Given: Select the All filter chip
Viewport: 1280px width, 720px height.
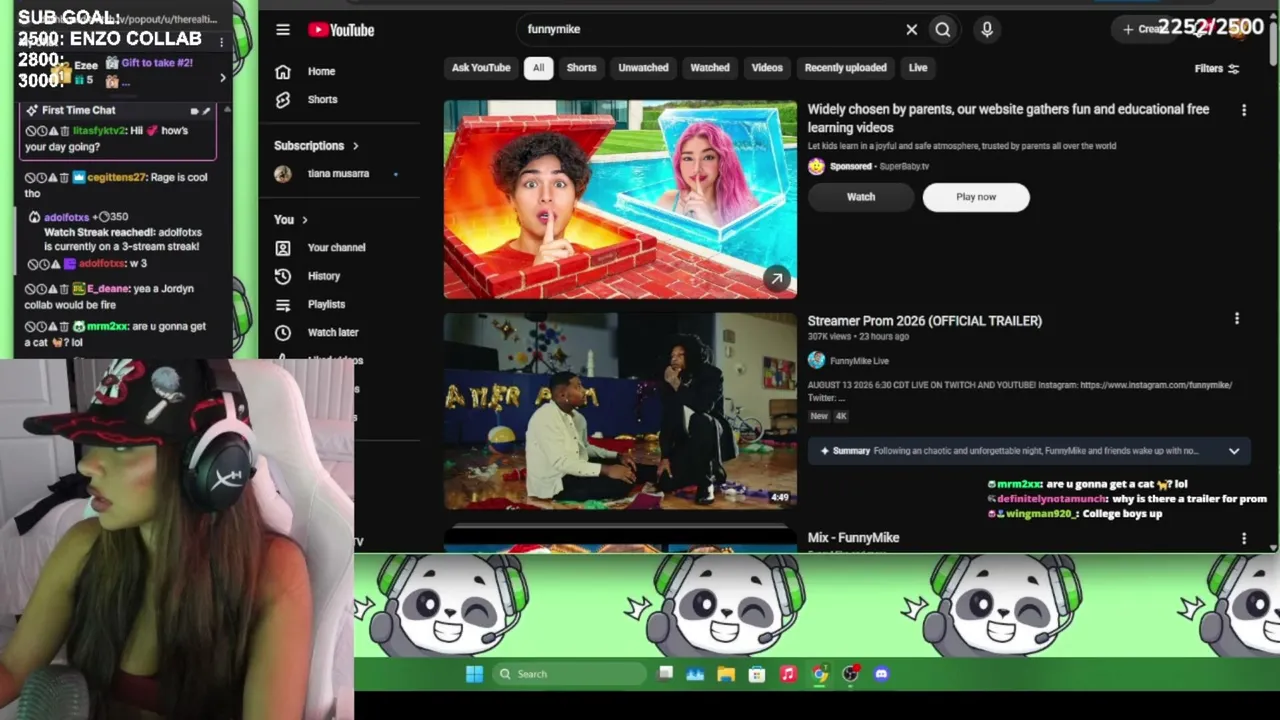Looking at the screenshot, I should (x=538, y=68).
